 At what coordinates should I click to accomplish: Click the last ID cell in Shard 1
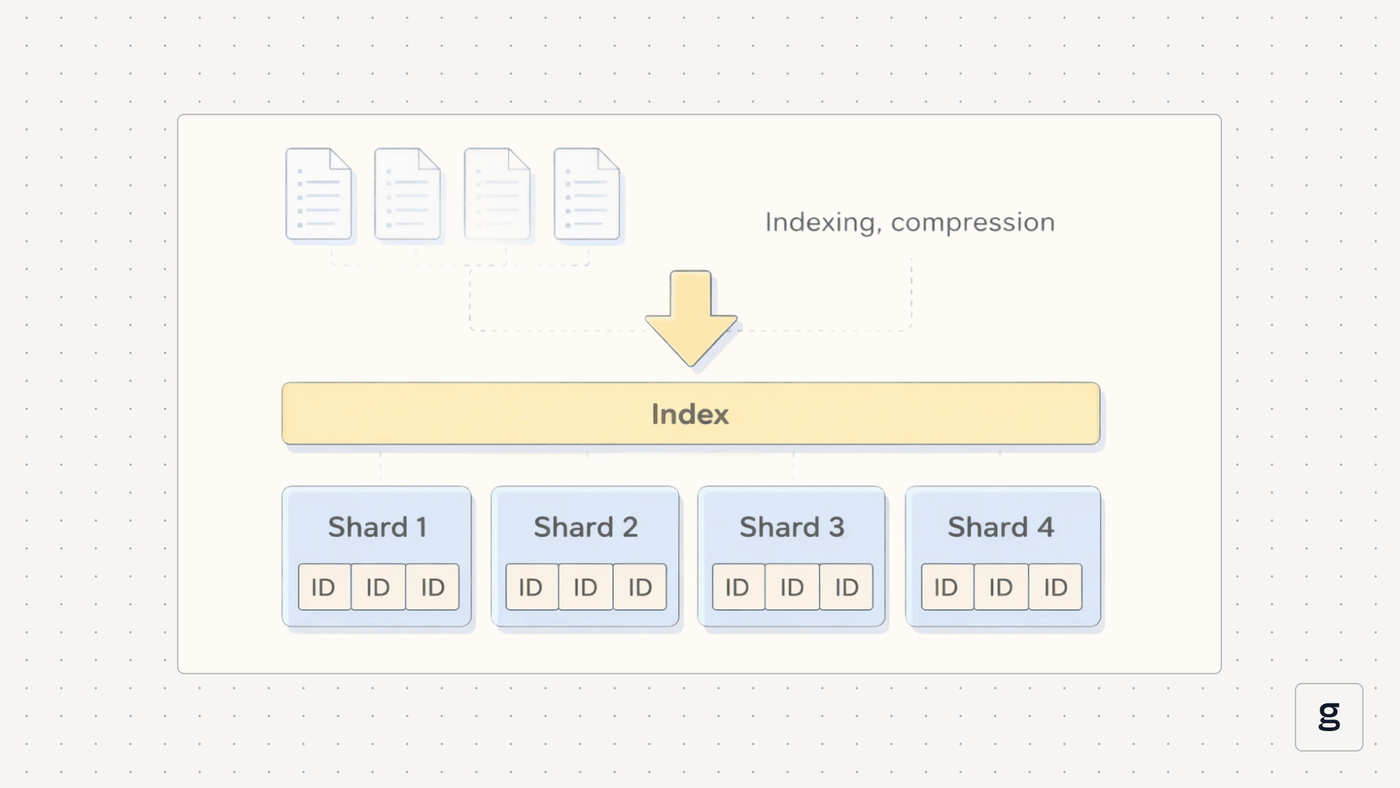(x=433, y=587)
